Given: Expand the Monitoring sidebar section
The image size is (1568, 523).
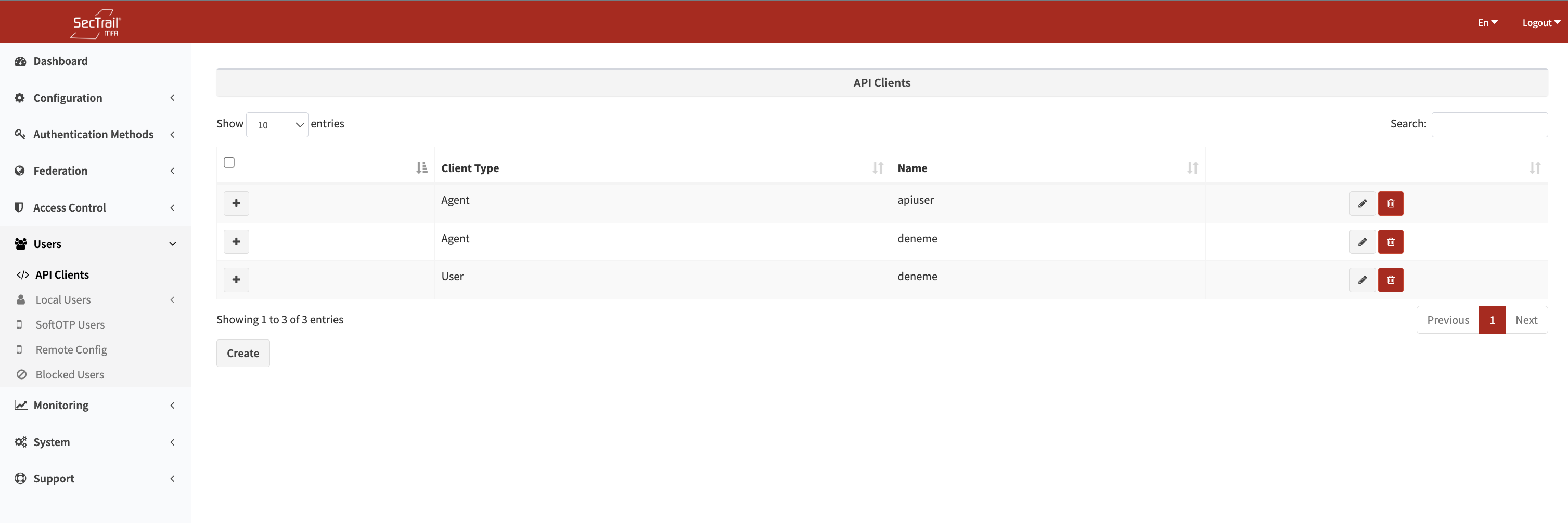Looking at the screenshot, I should click(x=95, y=405).
